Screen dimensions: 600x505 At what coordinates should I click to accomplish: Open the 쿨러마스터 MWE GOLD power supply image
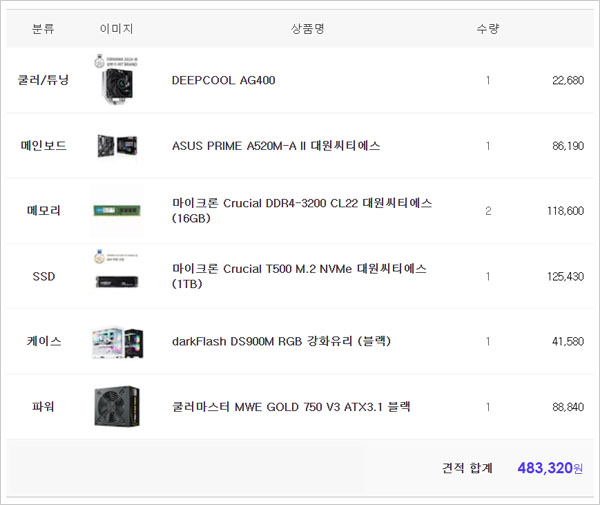pos(117,406)
